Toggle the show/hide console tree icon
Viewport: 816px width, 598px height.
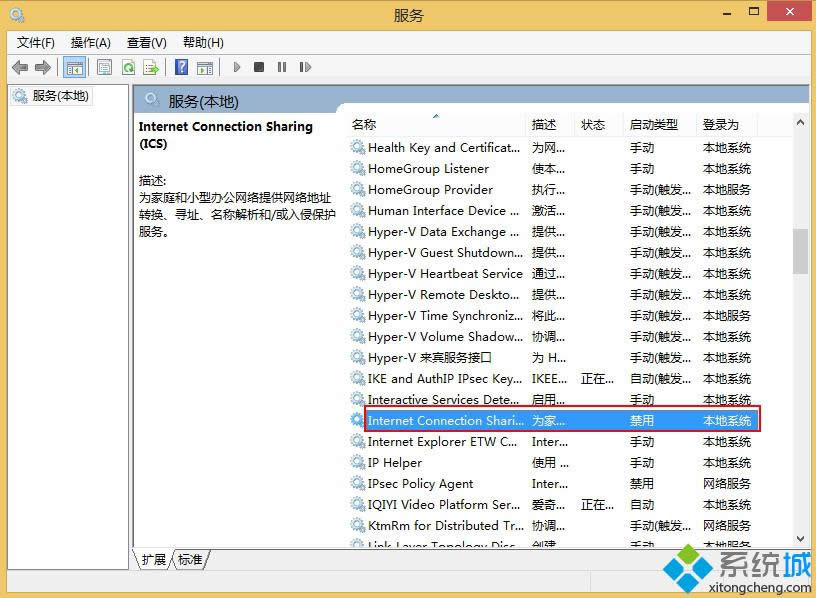click(74, 68)
